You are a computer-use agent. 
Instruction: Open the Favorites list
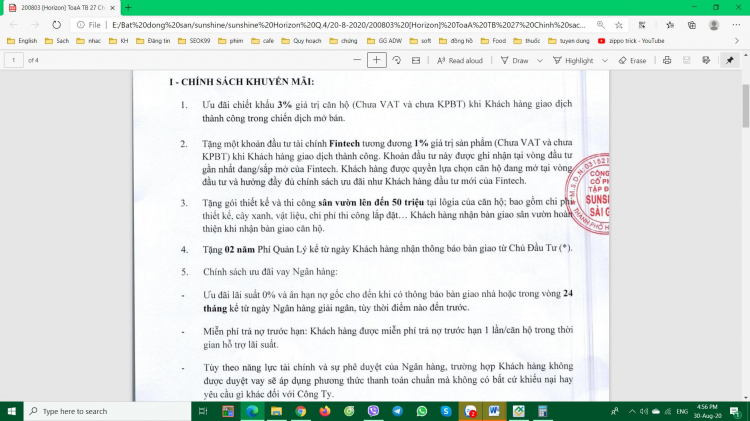tap(670, 25)
